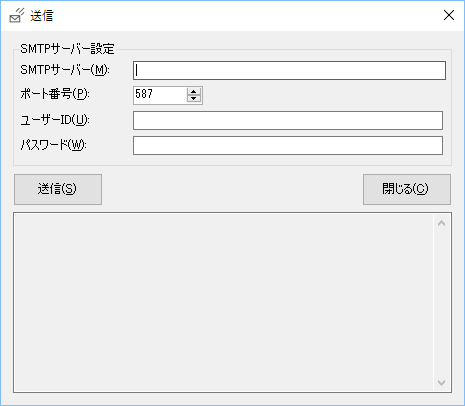Viewport: 465px width, 406px height.
Task: Click the 閉じる(C) button
Action: 407,189
